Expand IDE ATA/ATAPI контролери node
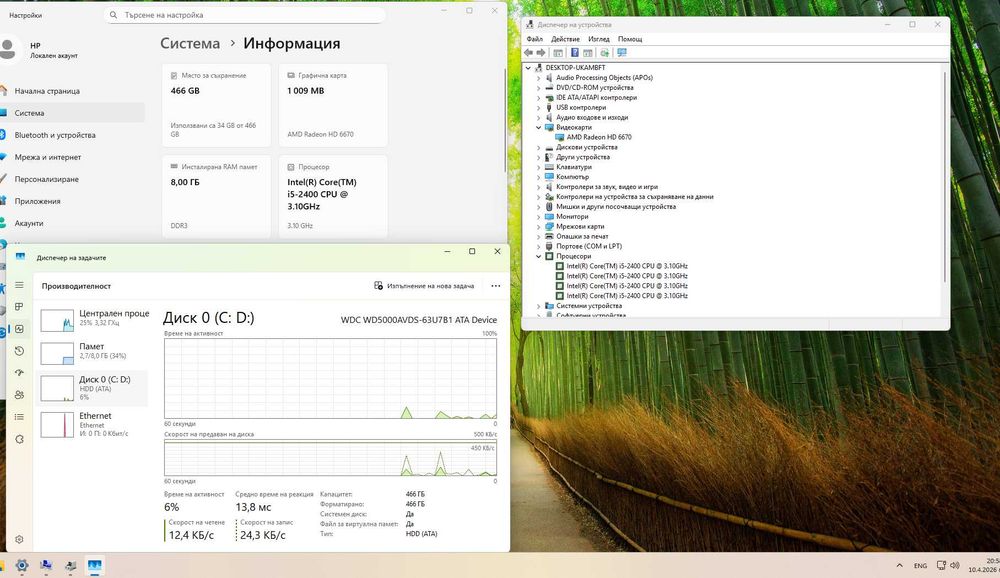Screen dimensions: 1000x578 538,98
